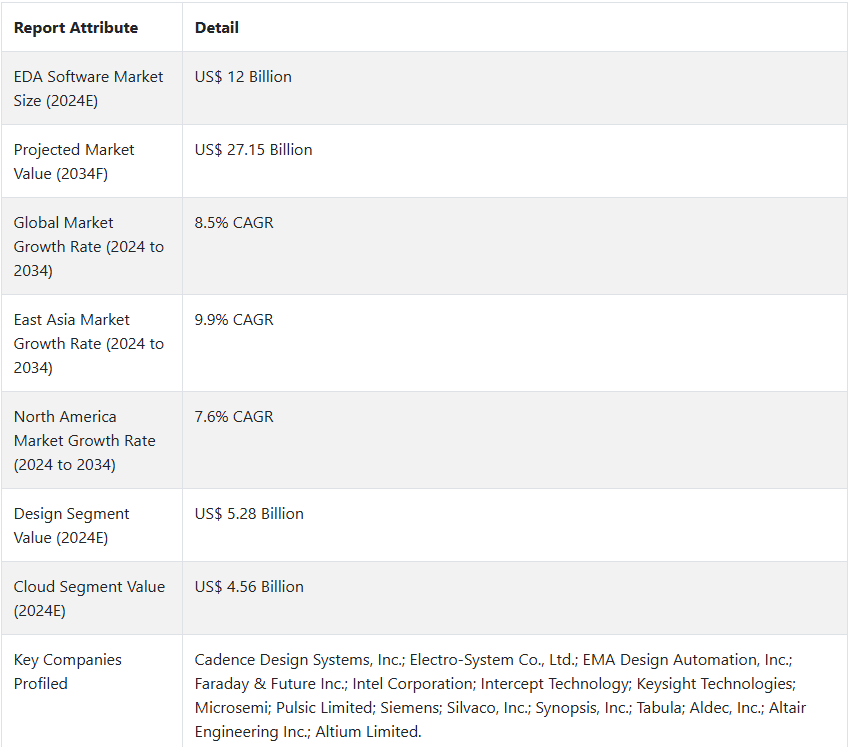
Task: Click the 8.5% CAGR value
Action: 234,223
